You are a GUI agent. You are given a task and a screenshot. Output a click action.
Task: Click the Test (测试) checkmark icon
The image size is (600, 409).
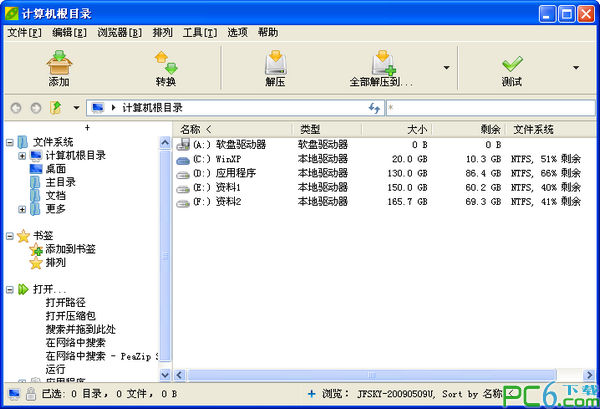pos(512,64)
